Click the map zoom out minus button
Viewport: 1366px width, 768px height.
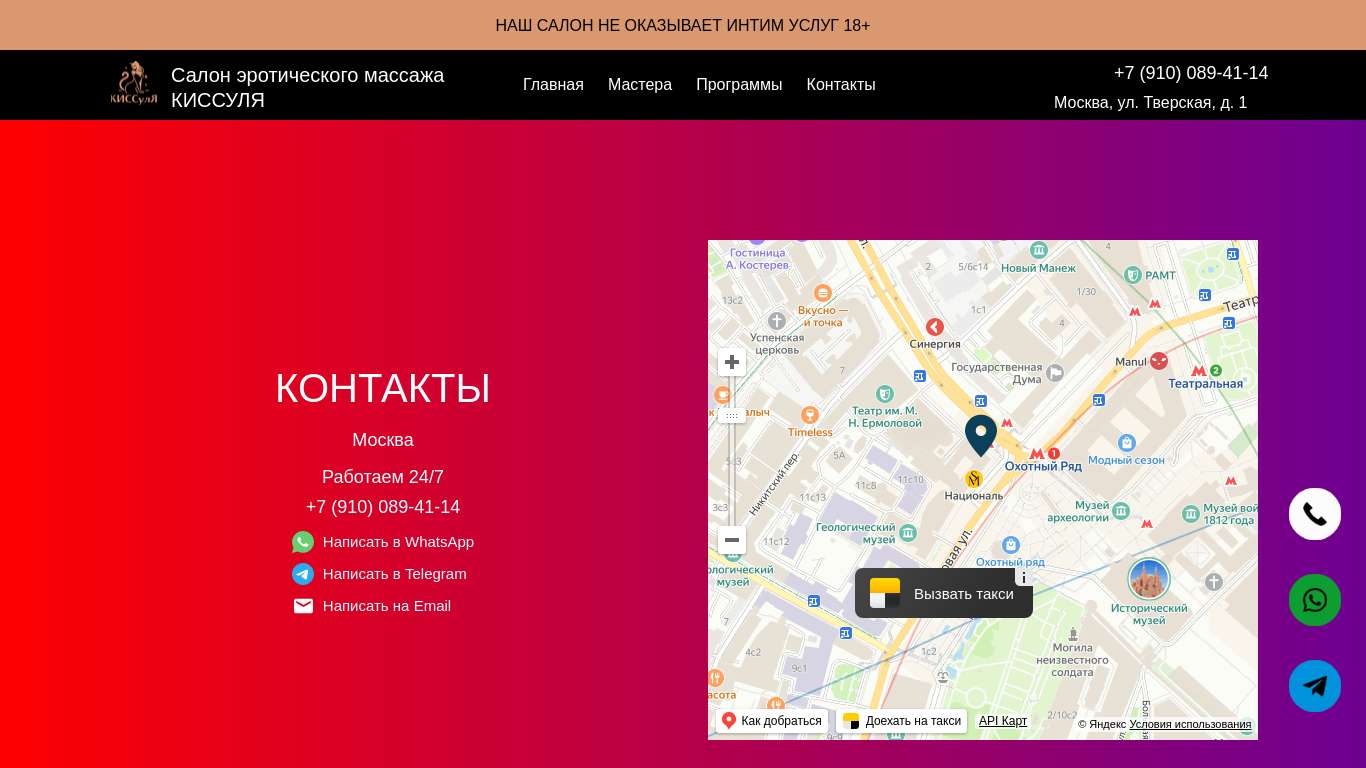coord(732,540)
